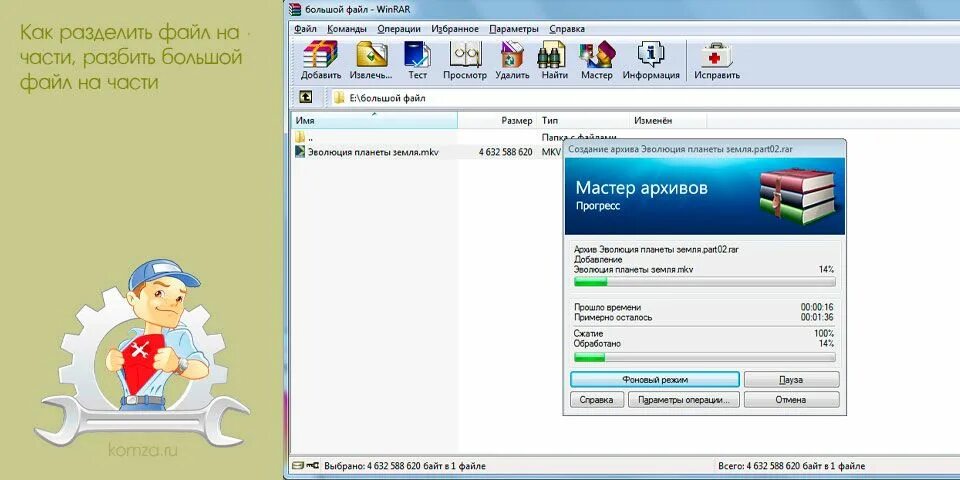Click the parent folder '..' entry
The width and height of the screenshot is (960, 480).
click(304, 137)
